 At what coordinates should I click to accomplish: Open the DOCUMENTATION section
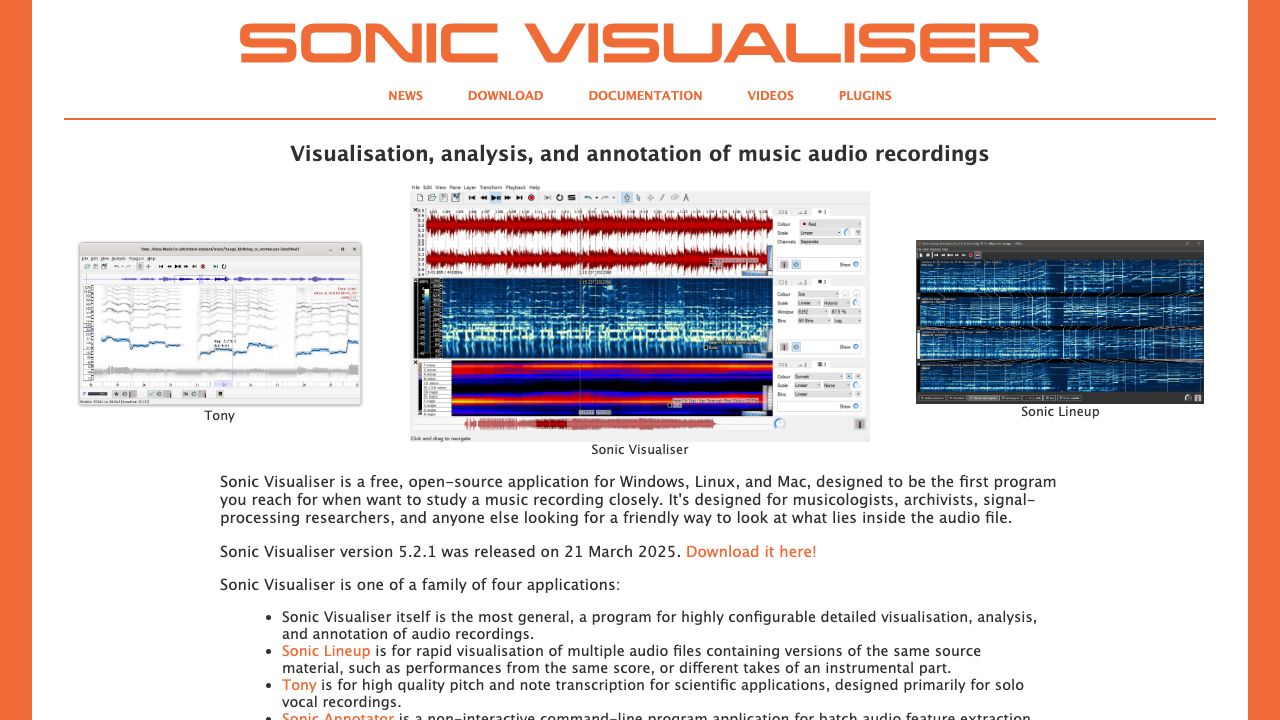tap(645, 96)
